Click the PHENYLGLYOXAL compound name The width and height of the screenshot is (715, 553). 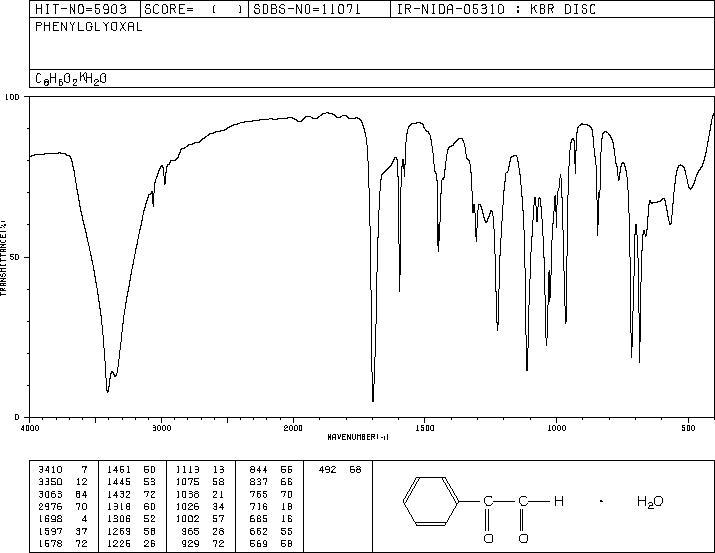(88, 27)
